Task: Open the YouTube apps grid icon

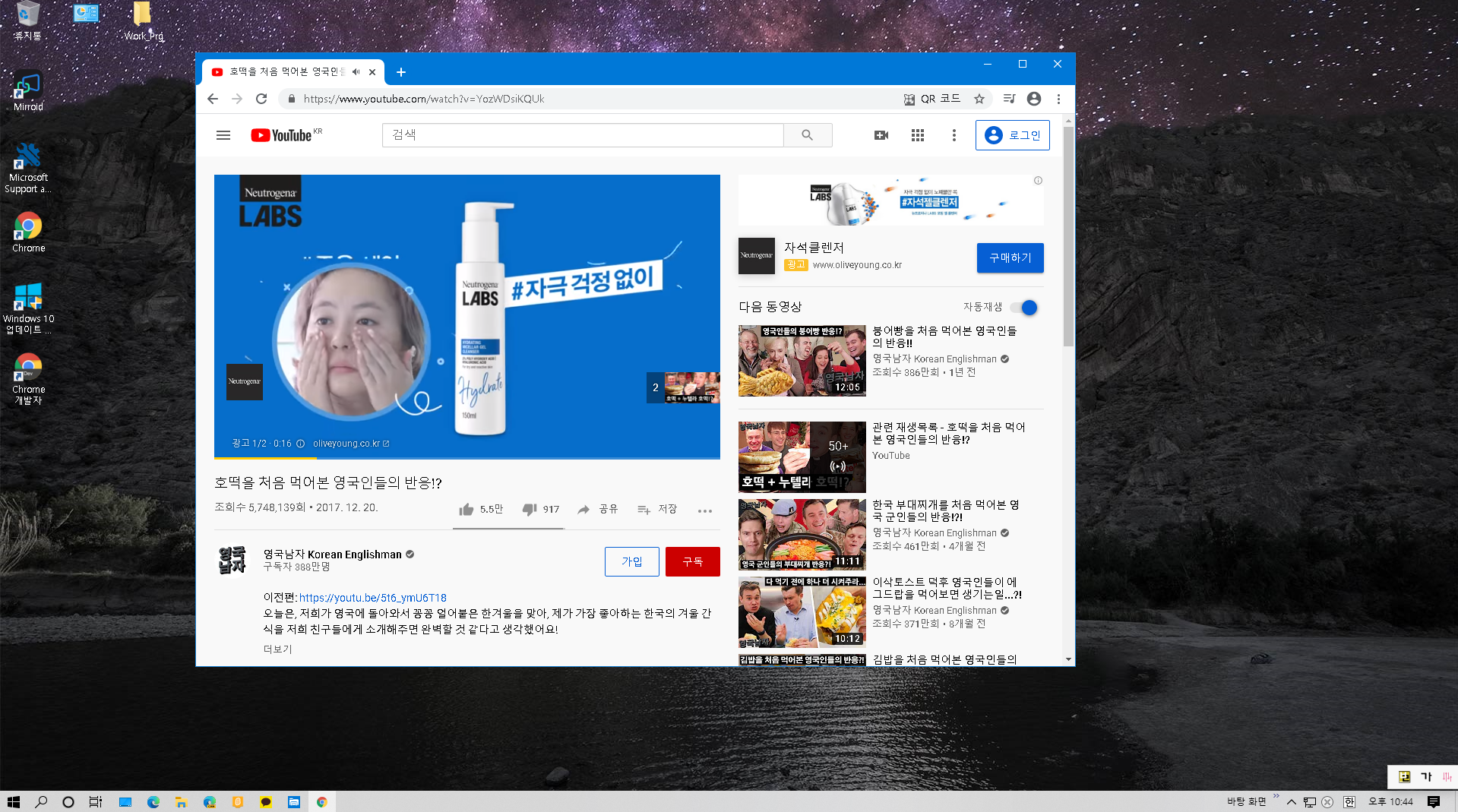Action: [917, 134]
